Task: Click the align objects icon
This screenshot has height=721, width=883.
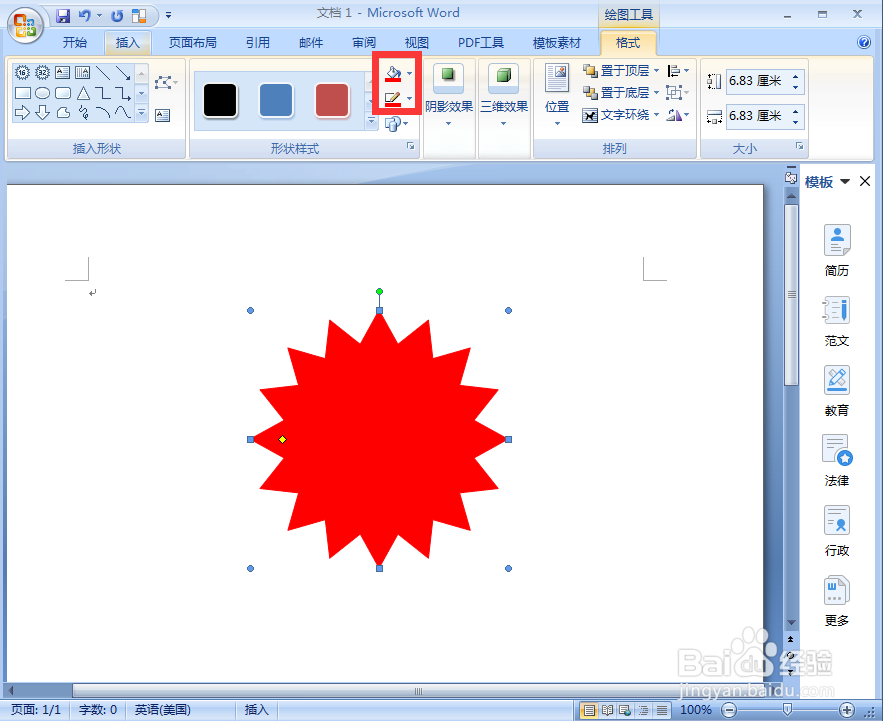Action: pyautogui.click(x=674, y=71)
